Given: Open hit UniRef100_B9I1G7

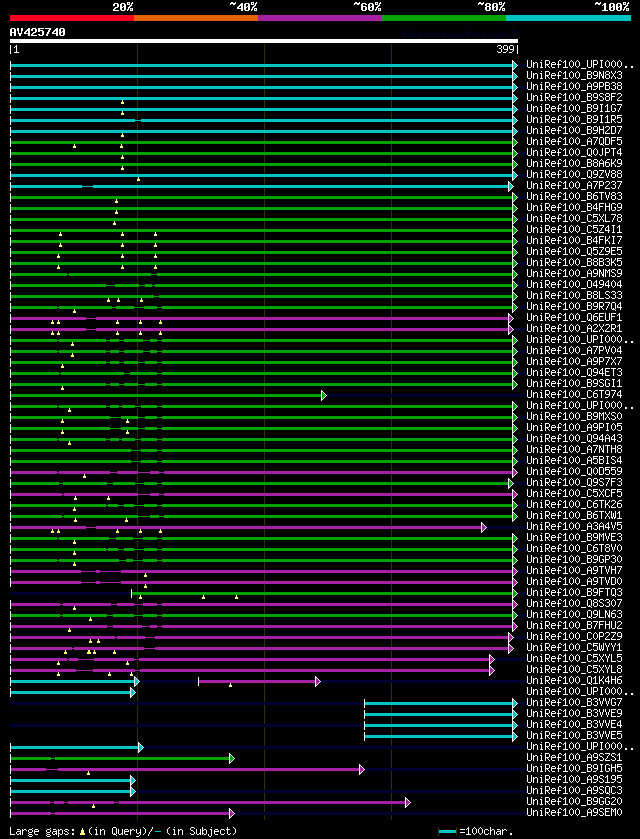Looking at the screenshot, I should [574, 109].
